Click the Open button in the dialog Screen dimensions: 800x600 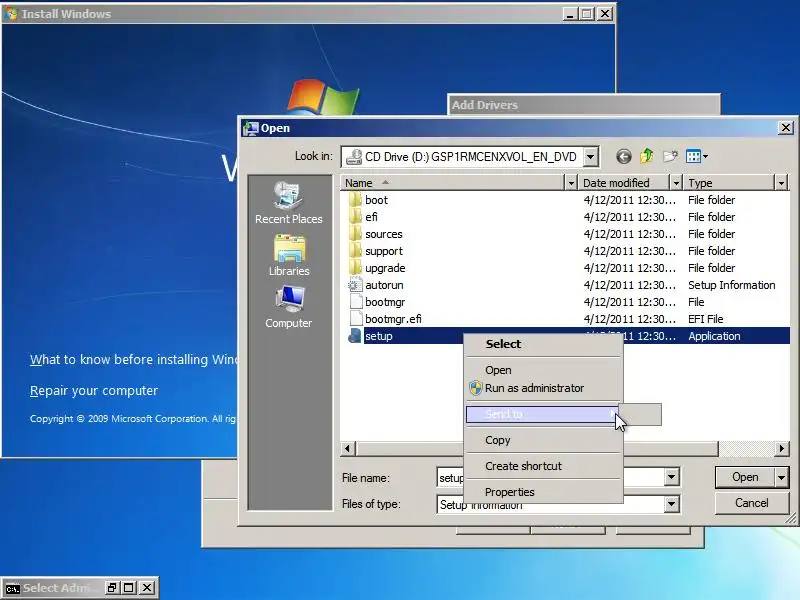(x=745, y=478)
